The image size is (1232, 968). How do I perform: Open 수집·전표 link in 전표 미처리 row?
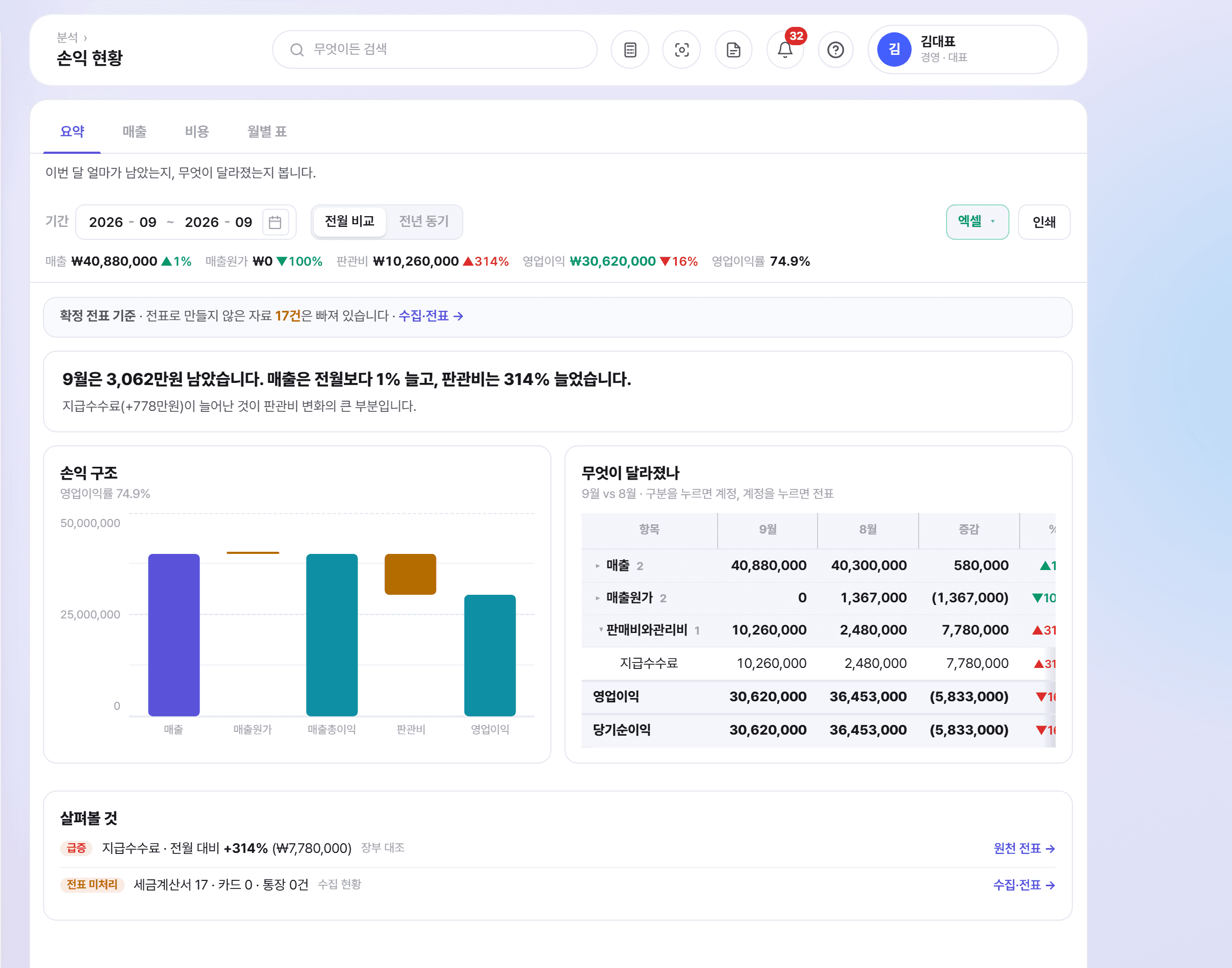(x=1024, y=885)
